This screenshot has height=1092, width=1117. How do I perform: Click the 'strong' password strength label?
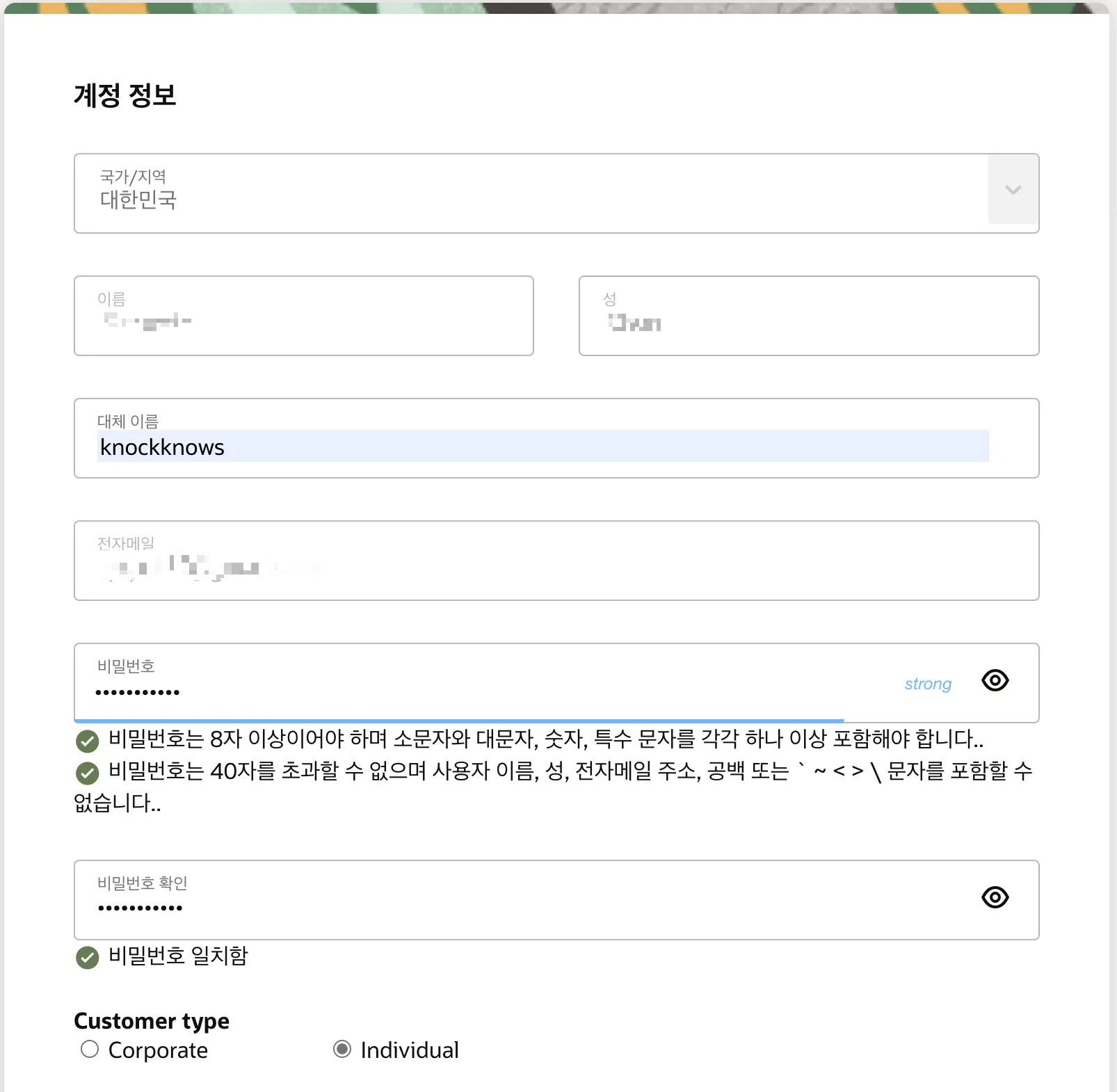926,684
